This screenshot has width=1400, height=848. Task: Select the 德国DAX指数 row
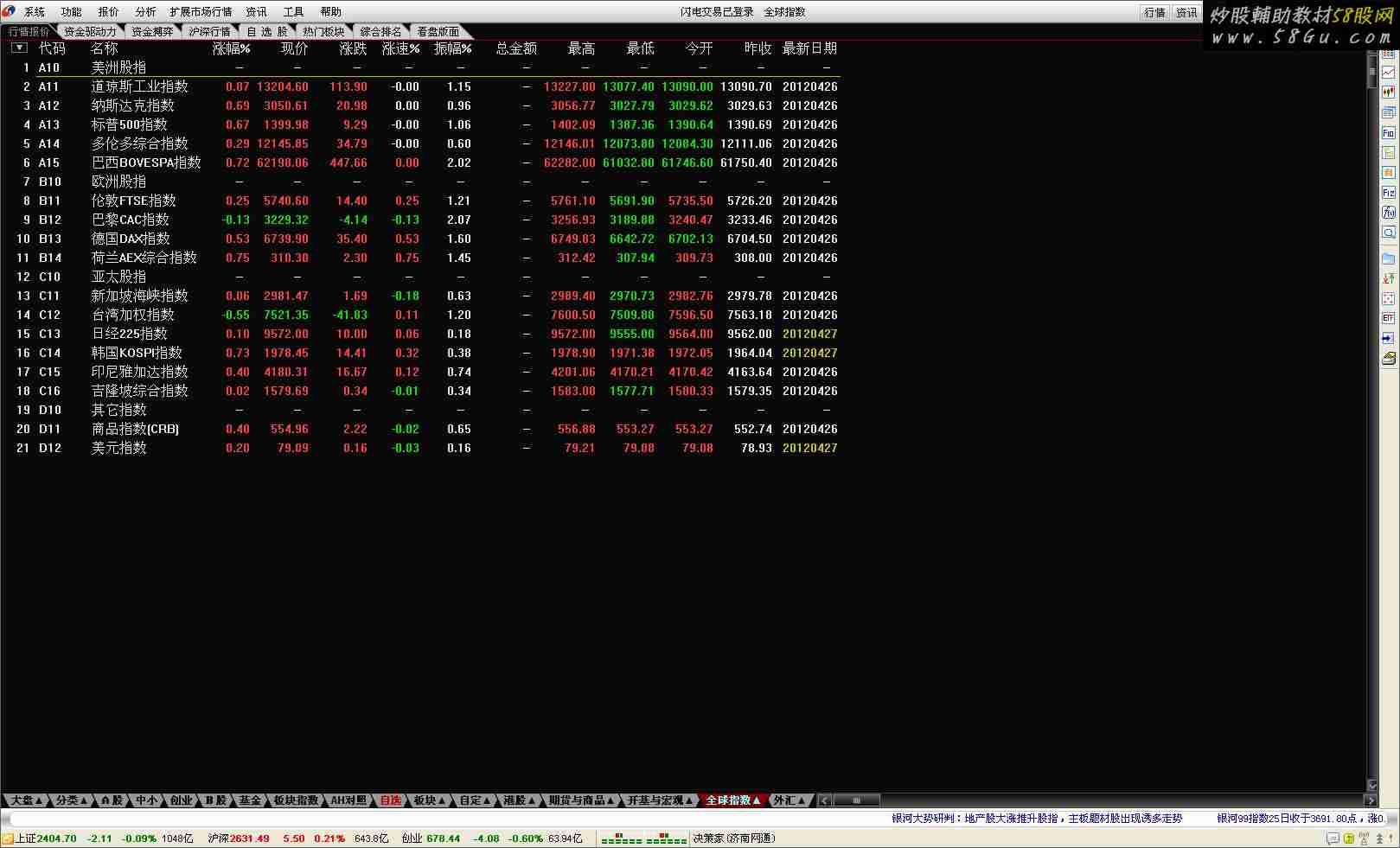pyautogui.click(x=420, y=239)
